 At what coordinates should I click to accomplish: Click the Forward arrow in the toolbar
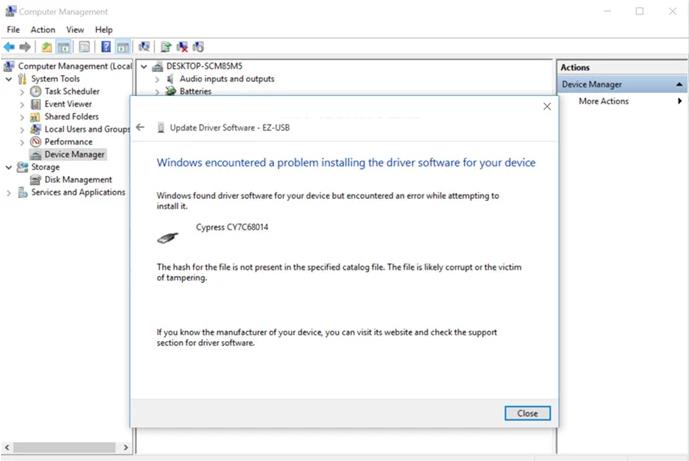point(25,47)
